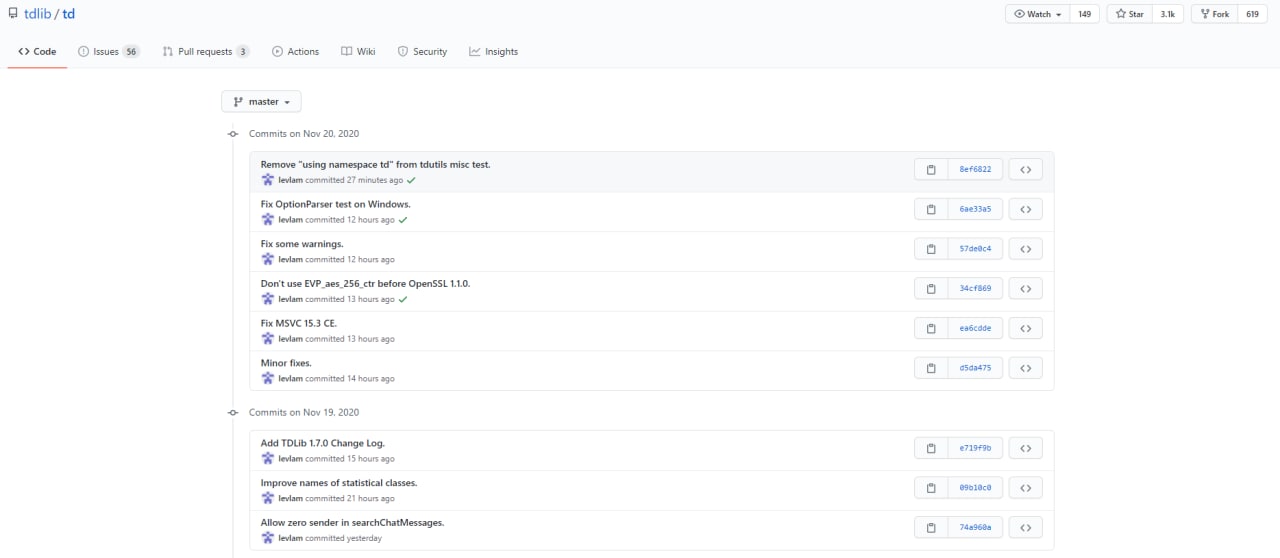Image resolution: width=1280 pixels, height=558 pixels.
Task: Open commit 'Add TDLib 1.7.0 Change Log.'
Action: click(322, 443)
